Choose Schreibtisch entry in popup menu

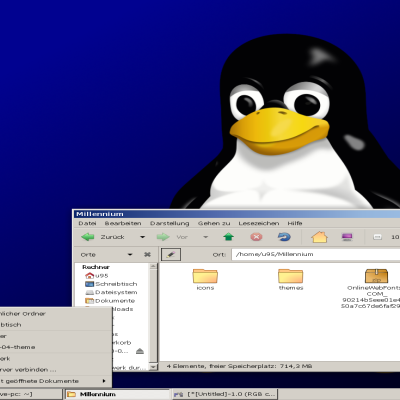click(55, 325)
